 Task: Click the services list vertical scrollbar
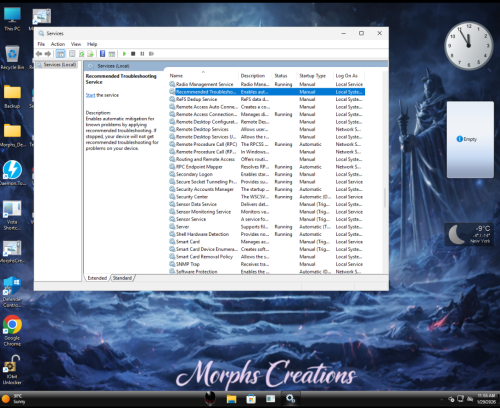tap(385, 198)
